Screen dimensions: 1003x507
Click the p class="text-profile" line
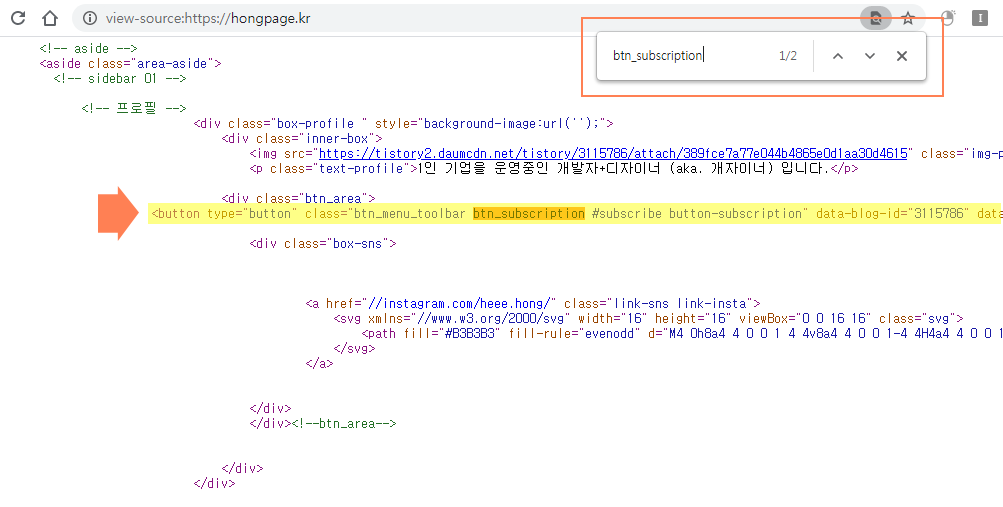(x=554, y=169)
